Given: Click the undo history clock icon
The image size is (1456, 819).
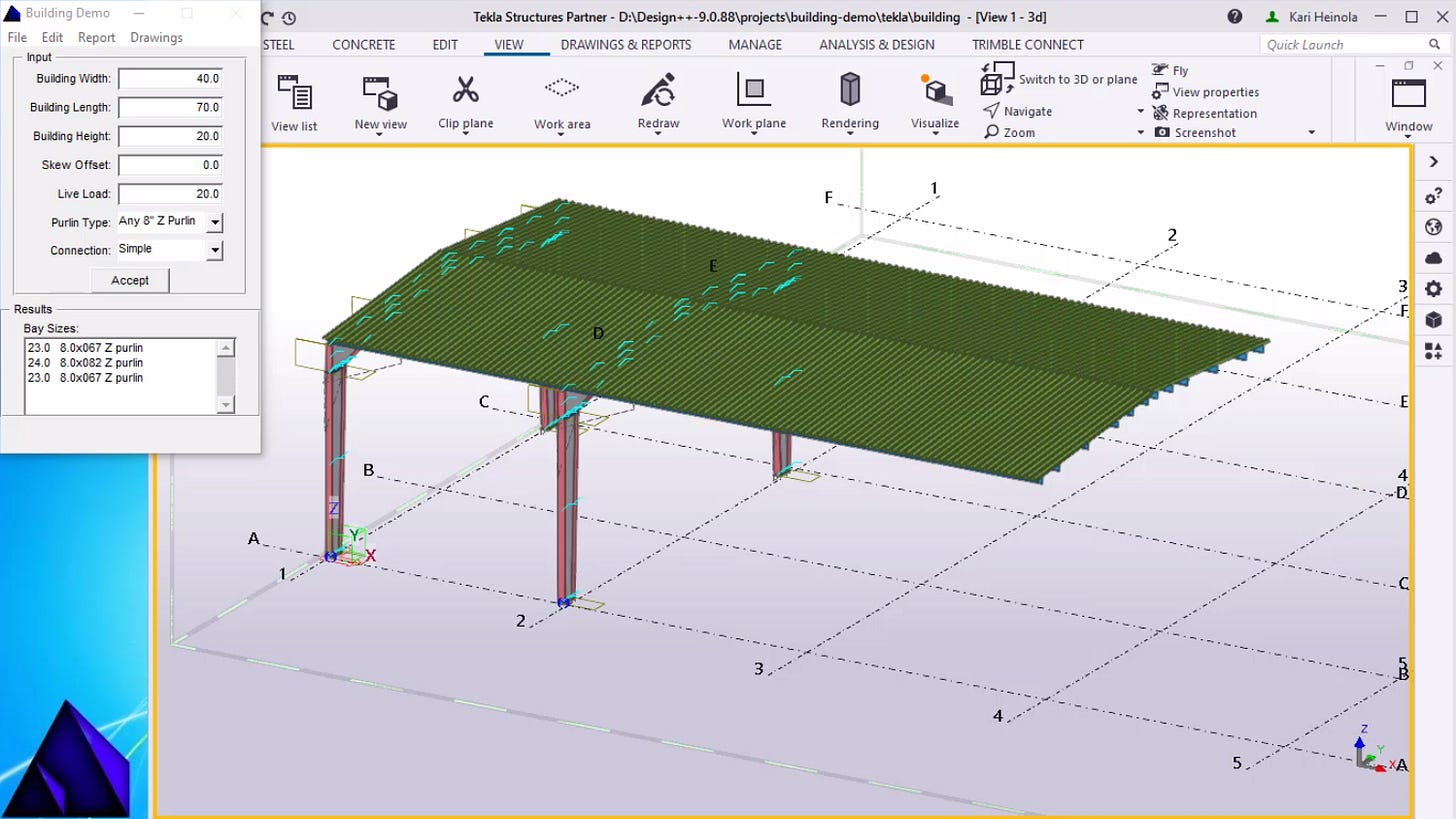Looking at the screenshot, I should (289, 18).
